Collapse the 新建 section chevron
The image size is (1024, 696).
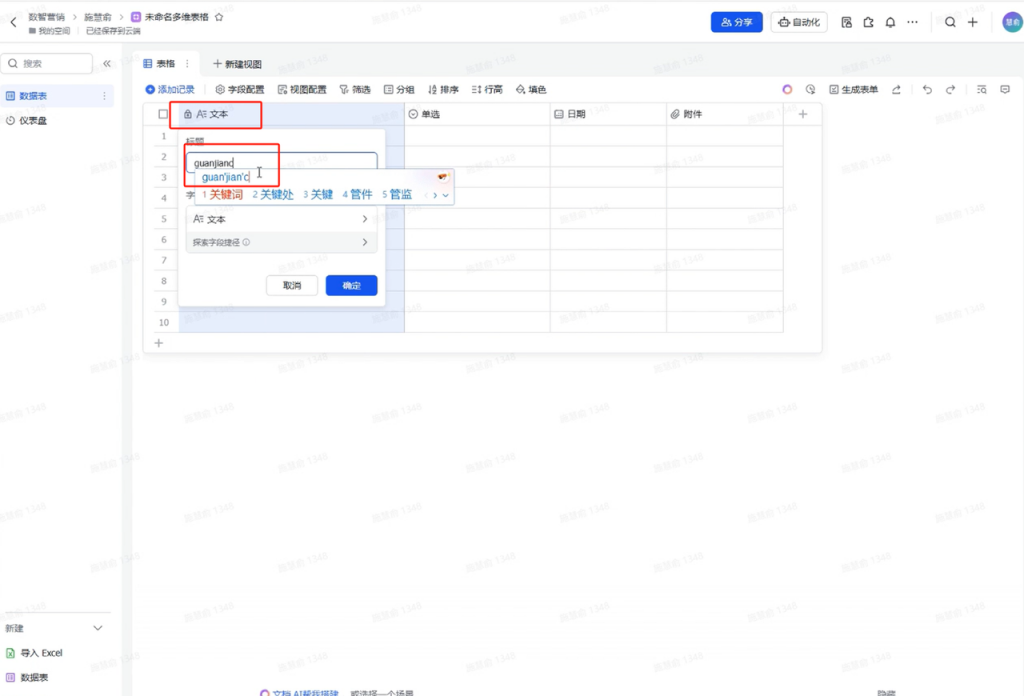point(98,628)
